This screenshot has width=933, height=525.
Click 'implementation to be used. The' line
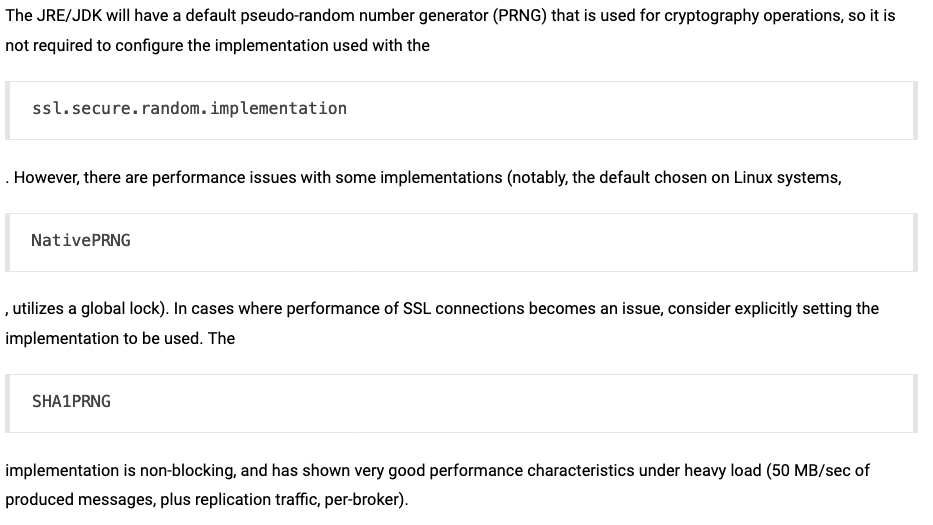pyautogui.click(x=120, y=338)
